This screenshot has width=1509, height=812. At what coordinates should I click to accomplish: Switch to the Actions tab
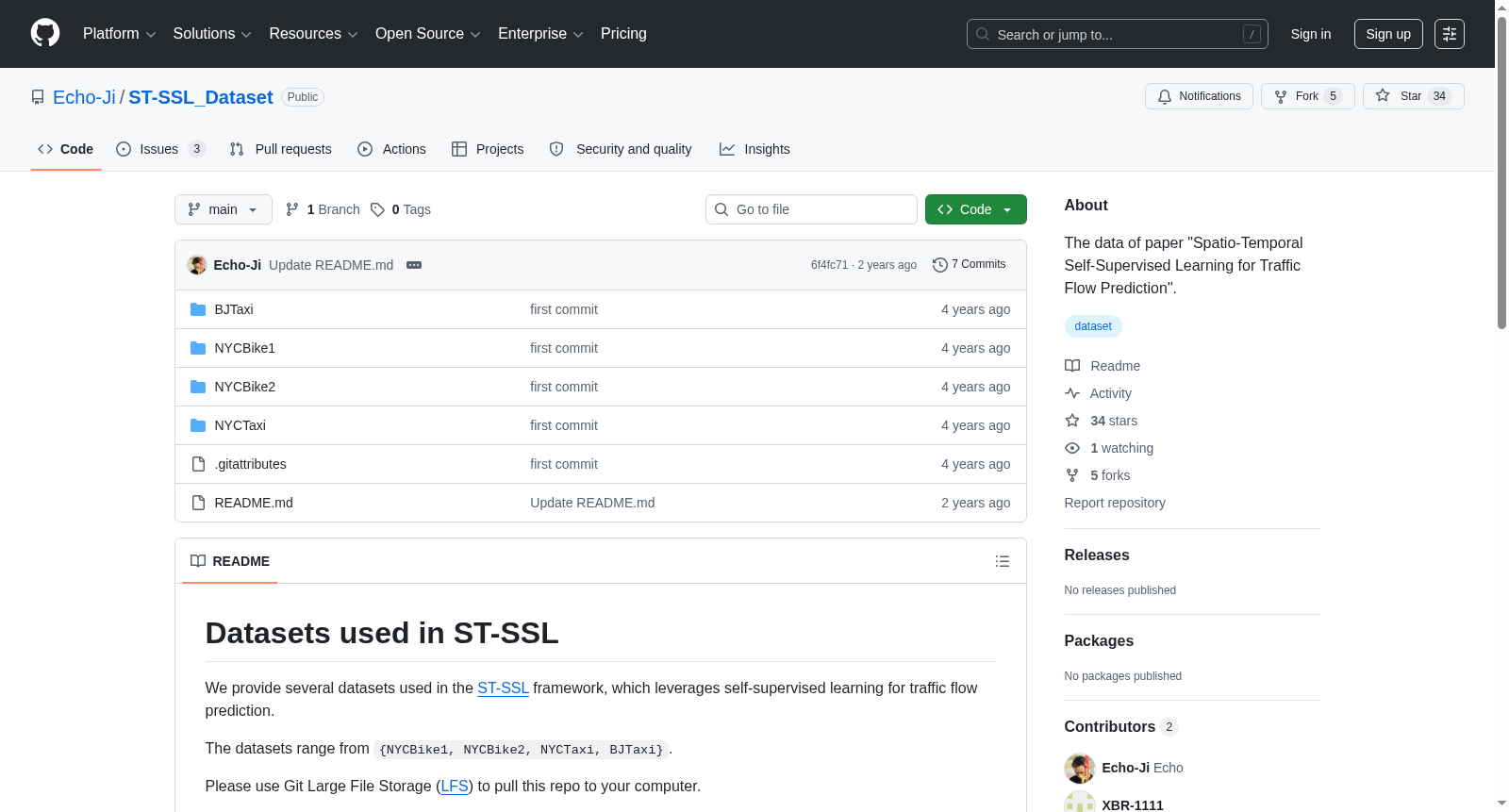tap(392, 149)
